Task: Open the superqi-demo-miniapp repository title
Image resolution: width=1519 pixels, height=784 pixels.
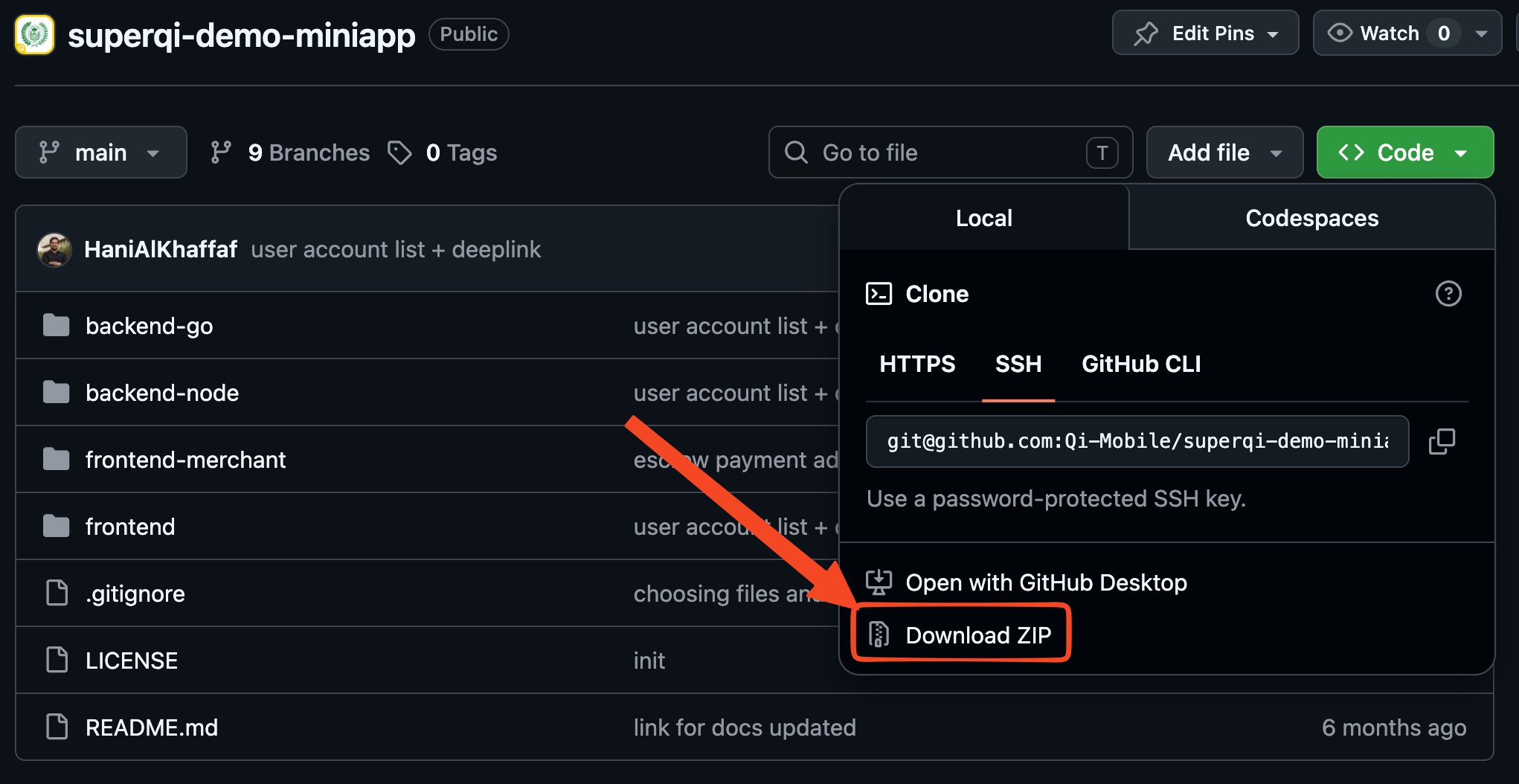Action: tap(241, 35)
